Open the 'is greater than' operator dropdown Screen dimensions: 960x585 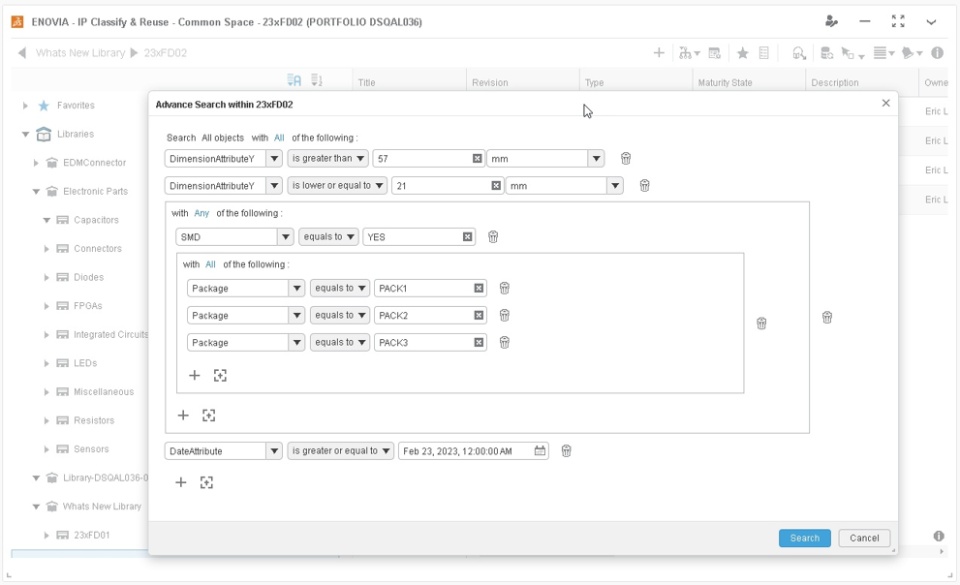pyautogui.click(x=328, y=158)
